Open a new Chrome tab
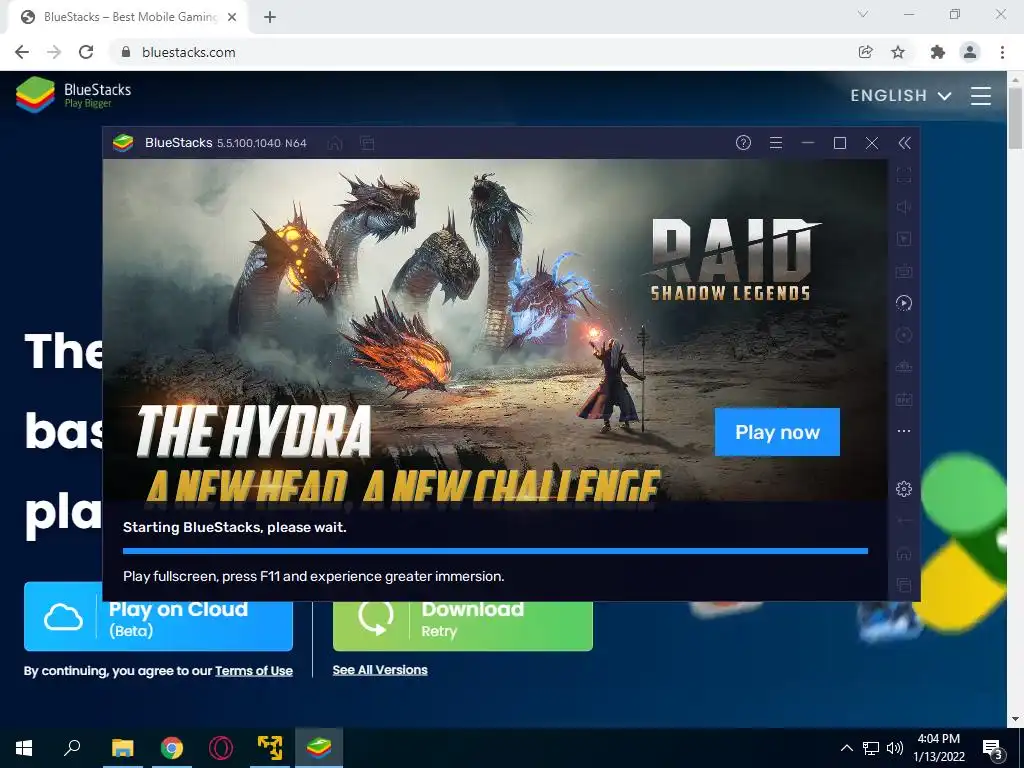The image size is (1024, 768). point(270,18)
